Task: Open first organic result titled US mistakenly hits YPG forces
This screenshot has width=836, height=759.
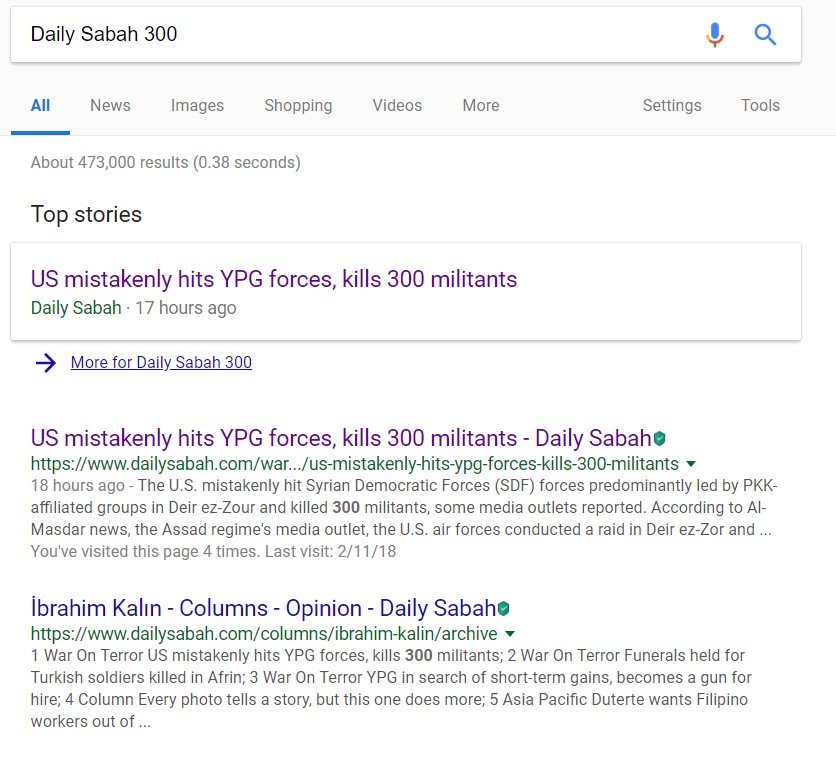Action: pos(341,438)
